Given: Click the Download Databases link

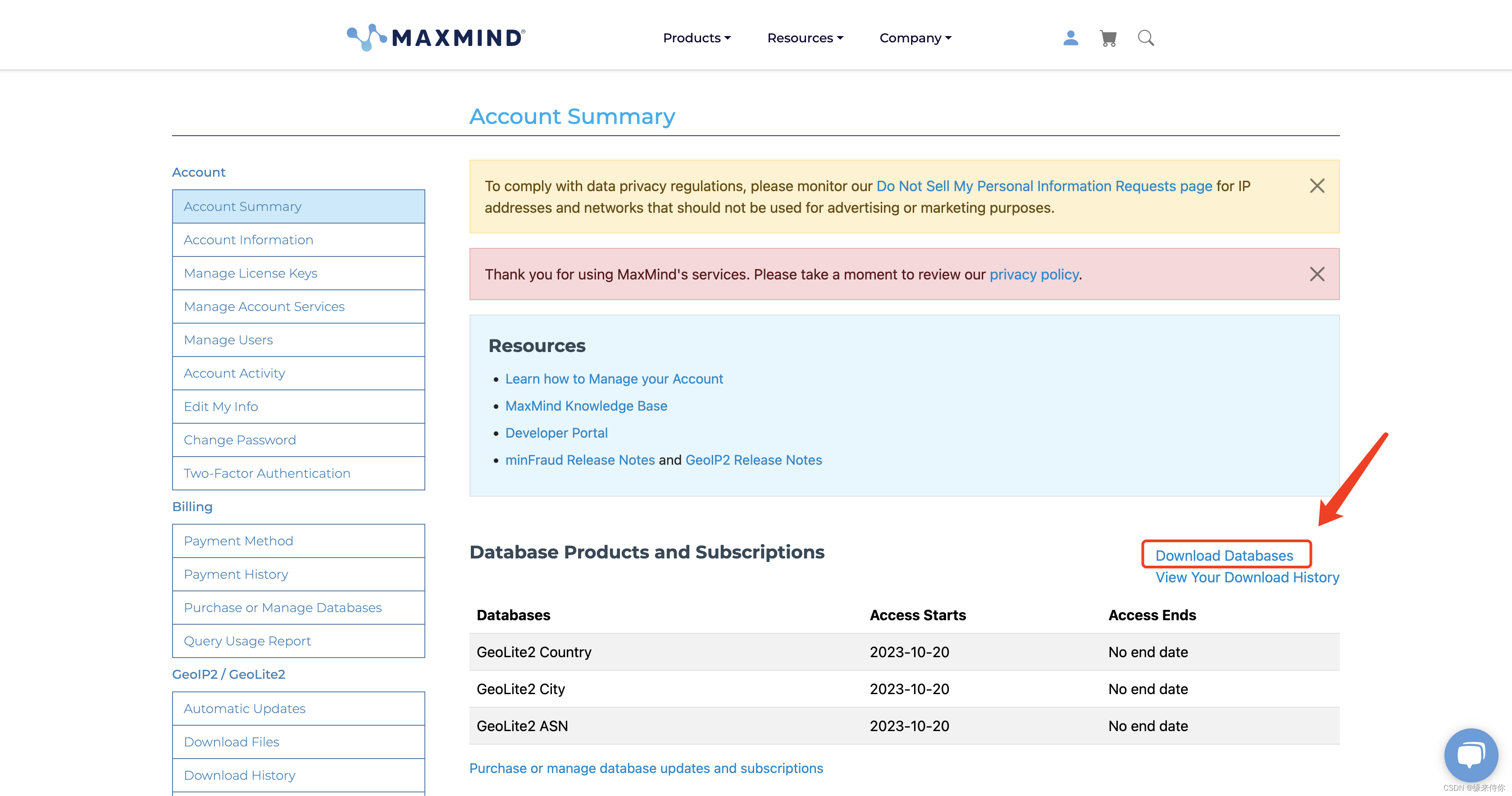Looking at the screenshot, I should [x=1224, y=555].
